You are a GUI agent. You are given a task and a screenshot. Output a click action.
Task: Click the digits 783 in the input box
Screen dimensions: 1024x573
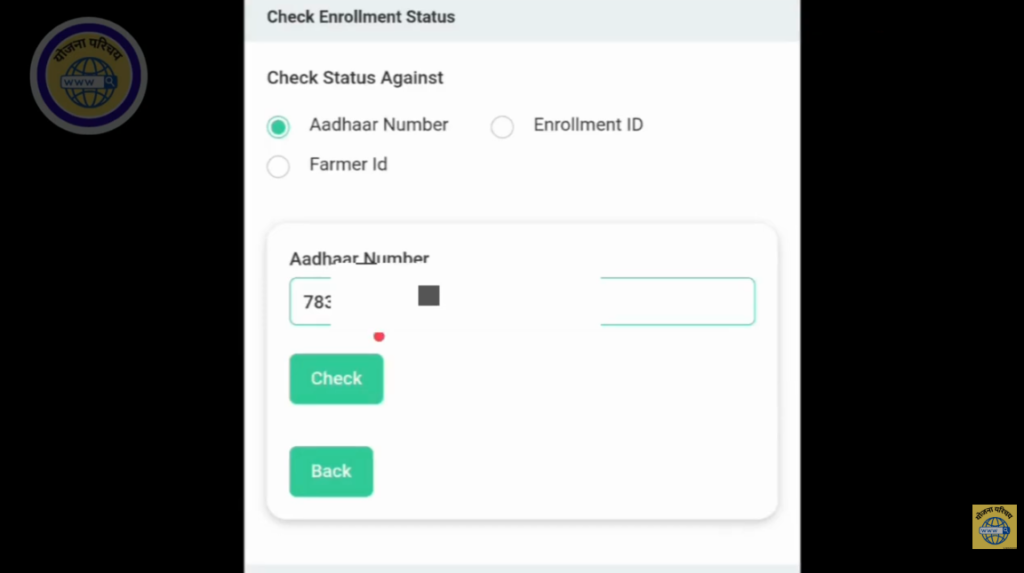(x=316, y=302)
